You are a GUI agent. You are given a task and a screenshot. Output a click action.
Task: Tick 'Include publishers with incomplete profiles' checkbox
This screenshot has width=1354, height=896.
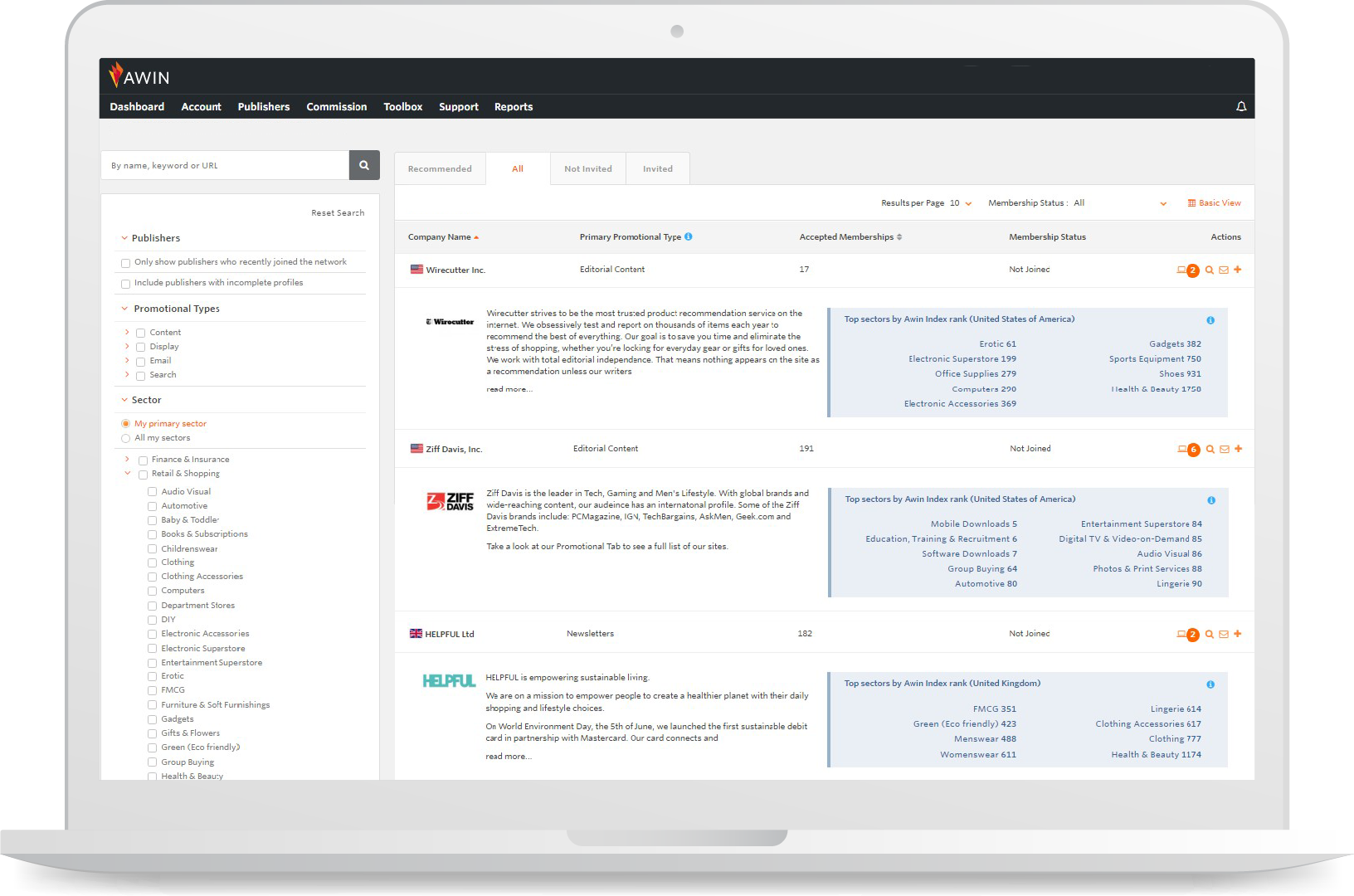click(x=126, y=284)
